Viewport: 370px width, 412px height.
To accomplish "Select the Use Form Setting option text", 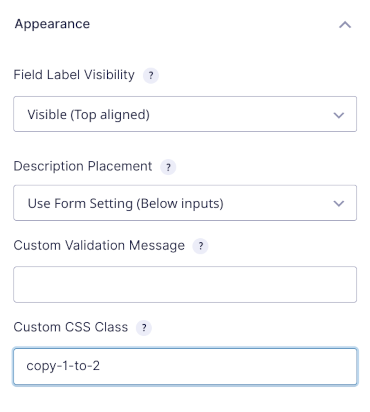I will point(80,203).
